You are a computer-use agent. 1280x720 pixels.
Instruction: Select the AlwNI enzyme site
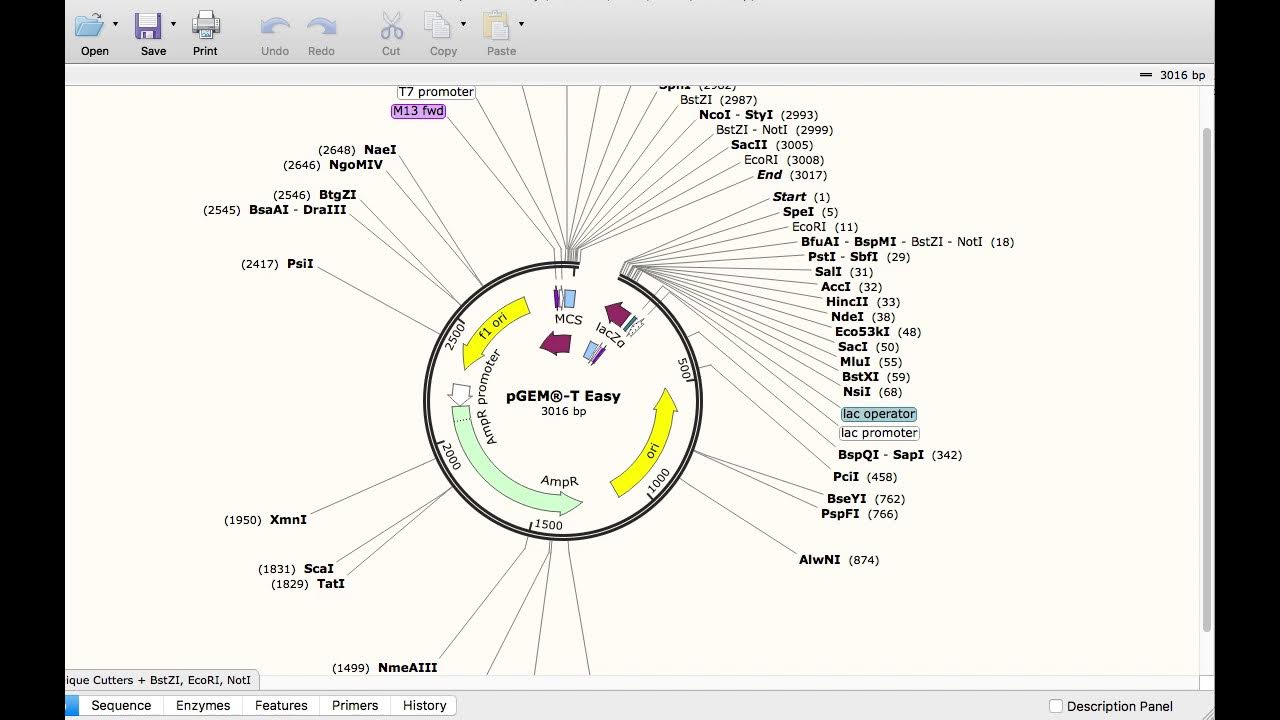[819, 560]
